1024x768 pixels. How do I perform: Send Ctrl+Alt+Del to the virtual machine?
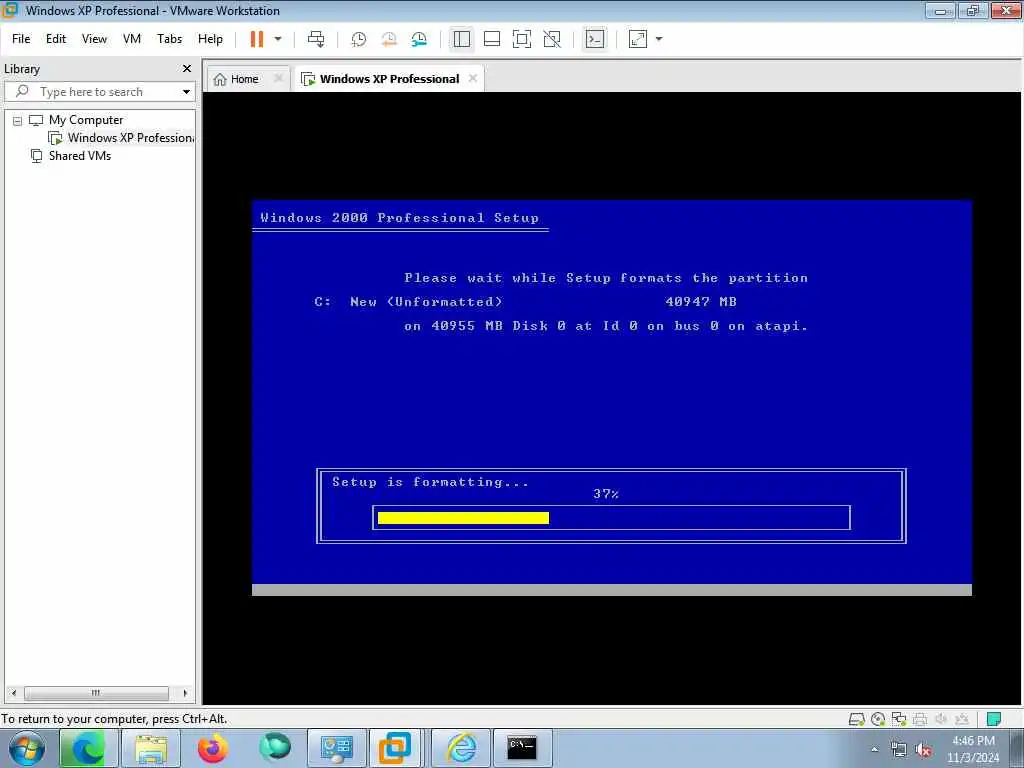tap(316, 39)
